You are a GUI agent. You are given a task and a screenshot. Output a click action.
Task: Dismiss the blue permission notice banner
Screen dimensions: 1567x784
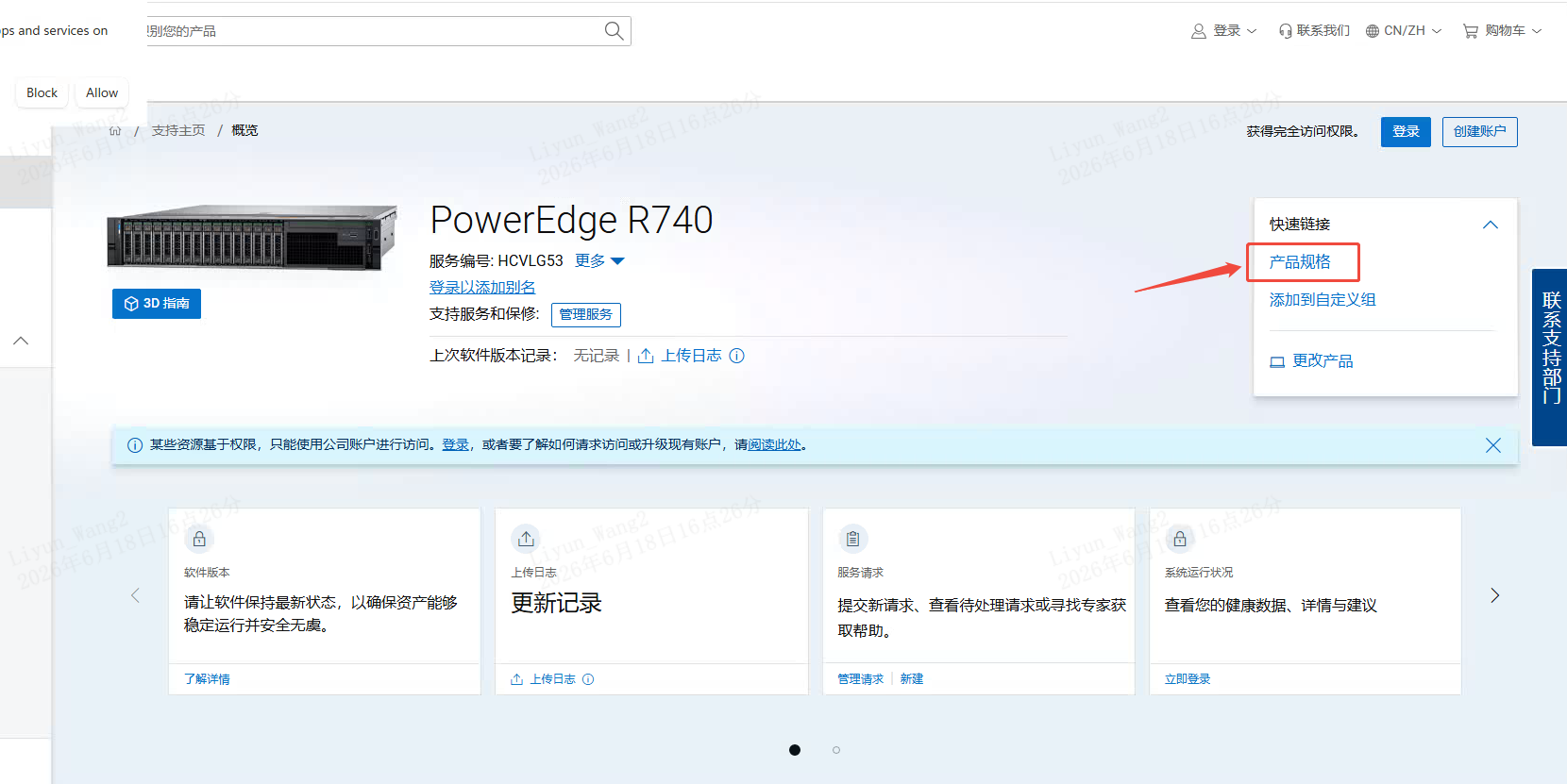click(1492, 445)
